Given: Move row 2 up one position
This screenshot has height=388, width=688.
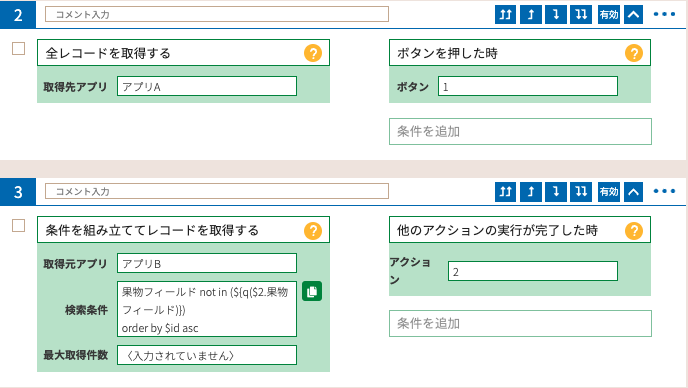Looking at the screenshot, I should (x=530, y=14).
